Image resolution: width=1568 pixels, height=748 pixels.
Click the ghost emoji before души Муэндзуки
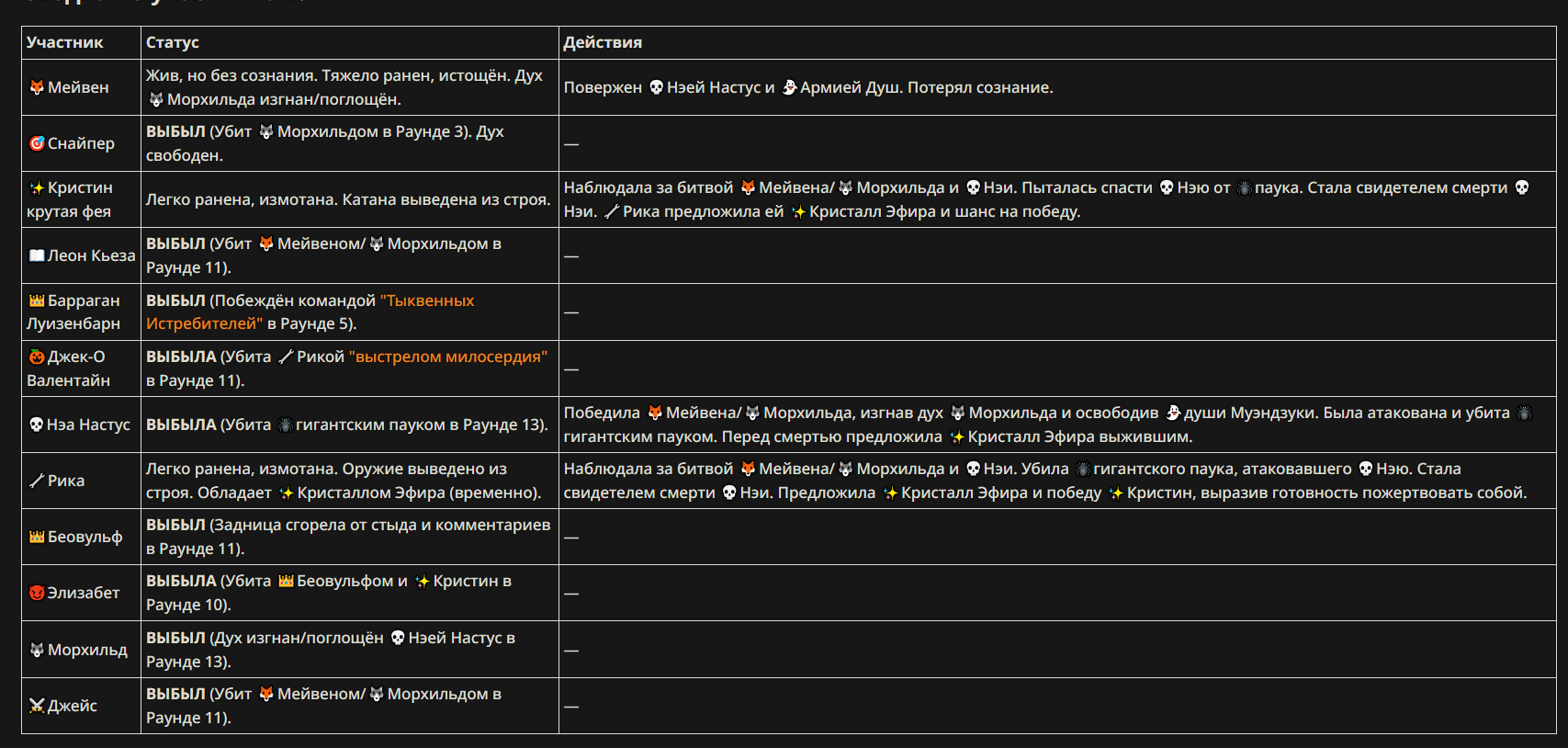[x=1173, y=413]
